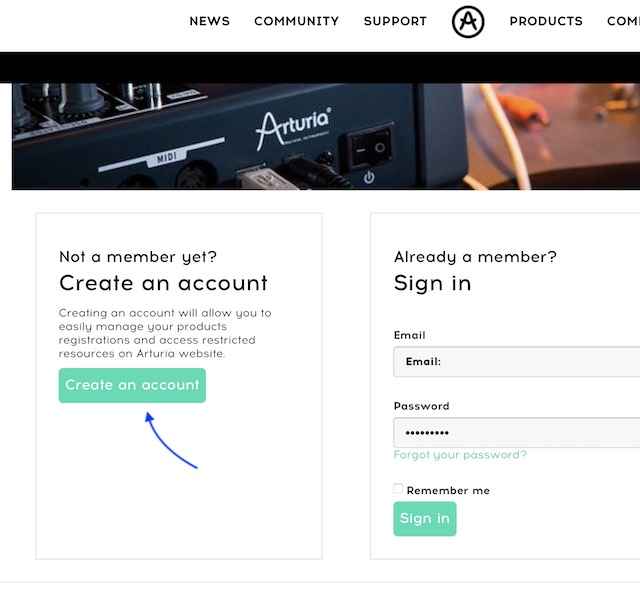Click the Already a member? text
Screen dimensions: 640x599
475,257
